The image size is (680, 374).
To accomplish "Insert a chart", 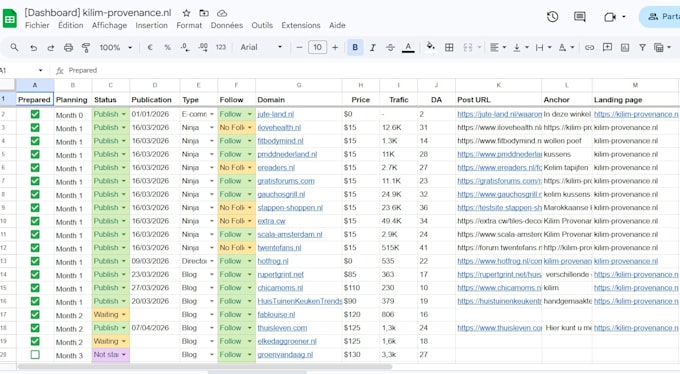I will (625, 48).
